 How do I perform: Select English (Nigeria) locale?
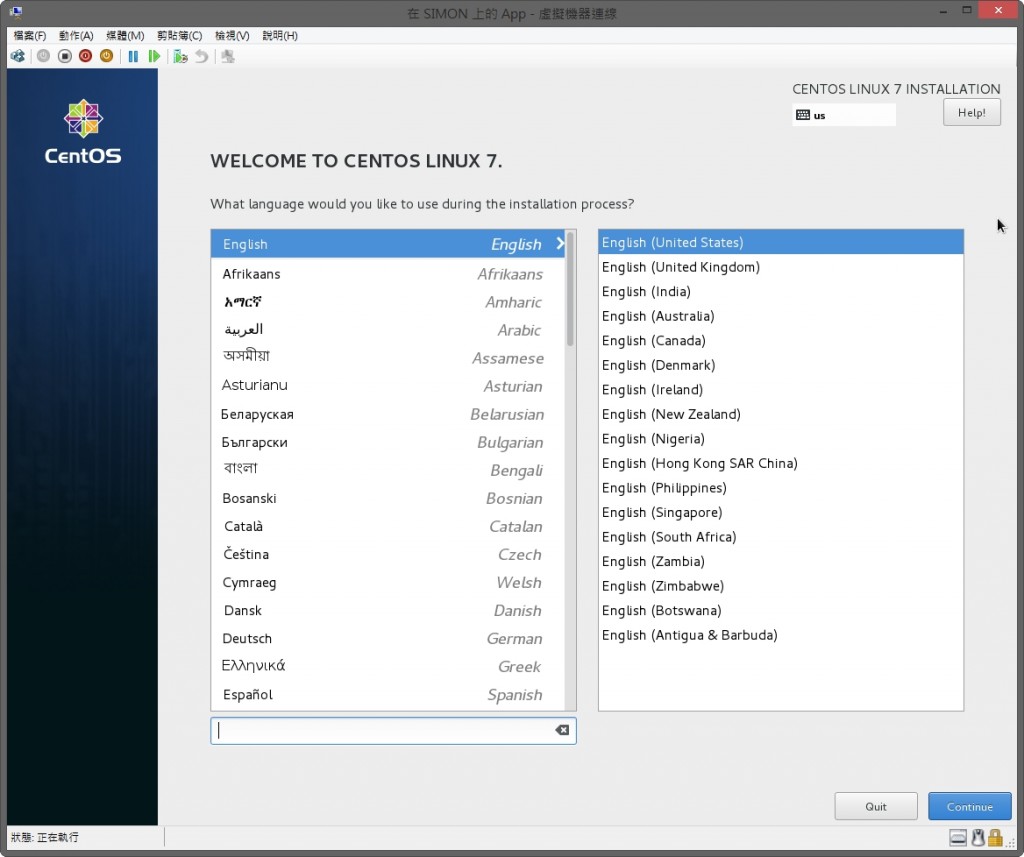click(780, 439)
